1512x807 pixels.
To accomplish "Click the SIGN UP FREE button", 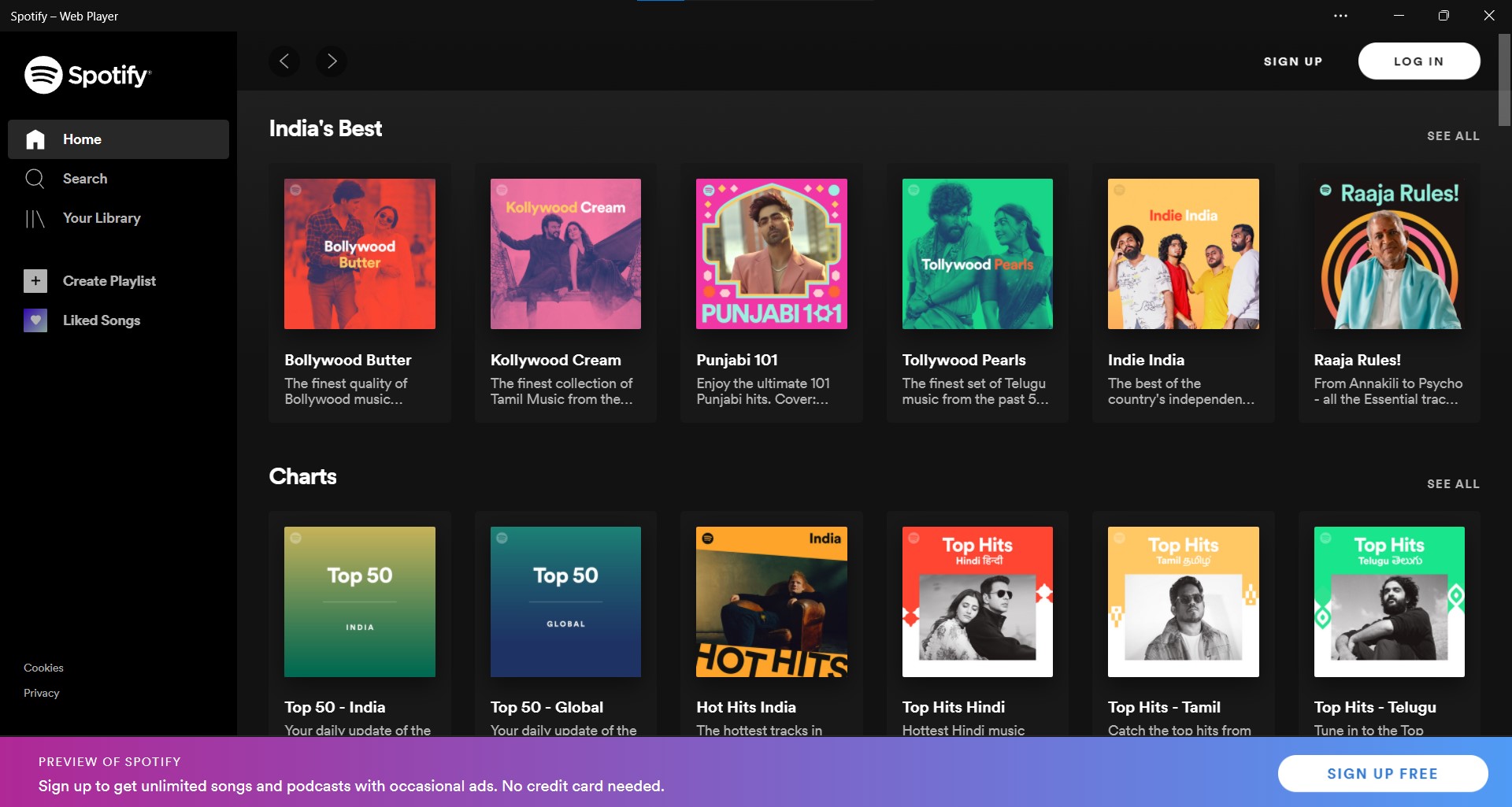I will coord(1383,774).
